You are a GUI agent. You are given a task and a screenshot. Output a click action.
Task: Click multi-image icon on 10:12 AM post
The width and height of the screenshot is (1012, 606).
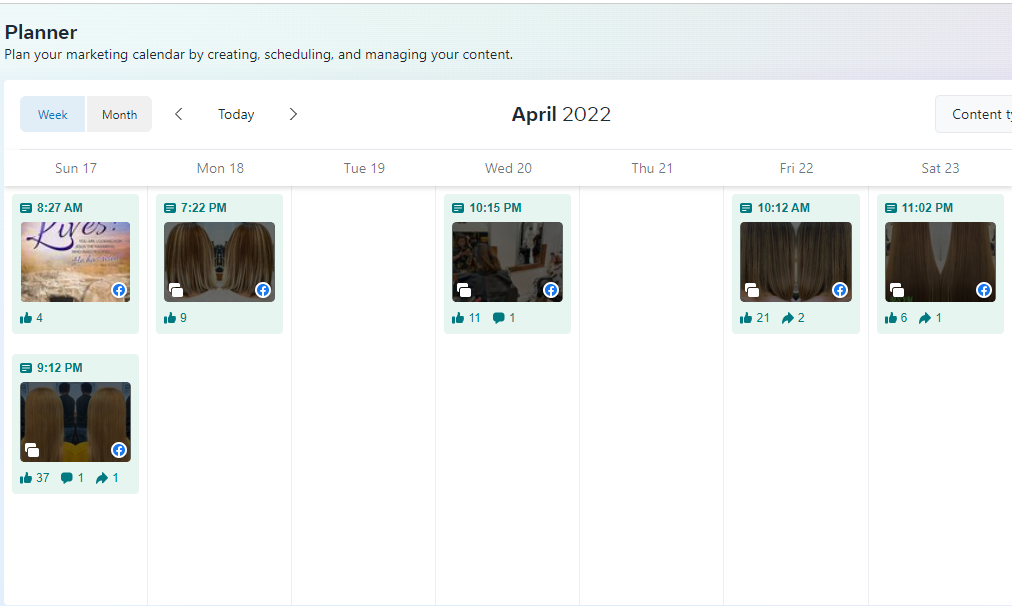(x=752, y=290)
